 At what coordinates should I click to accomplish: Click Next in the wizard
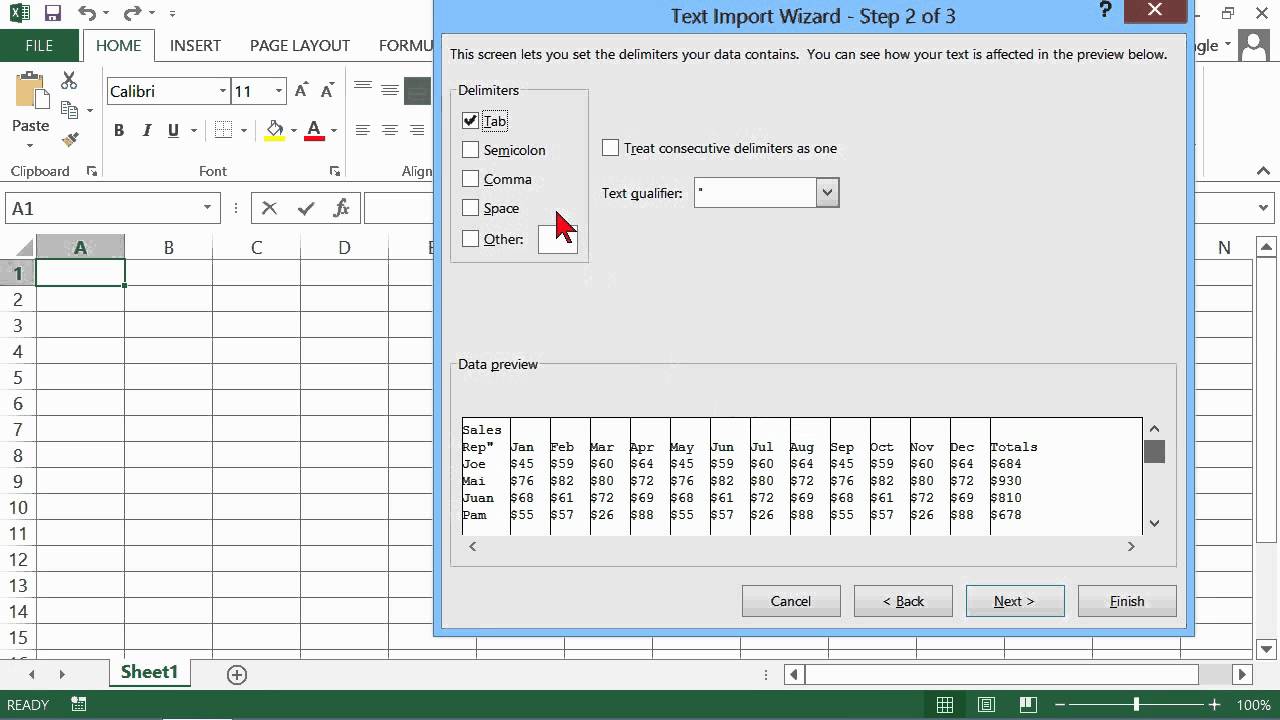click(x=1015, y=601)
